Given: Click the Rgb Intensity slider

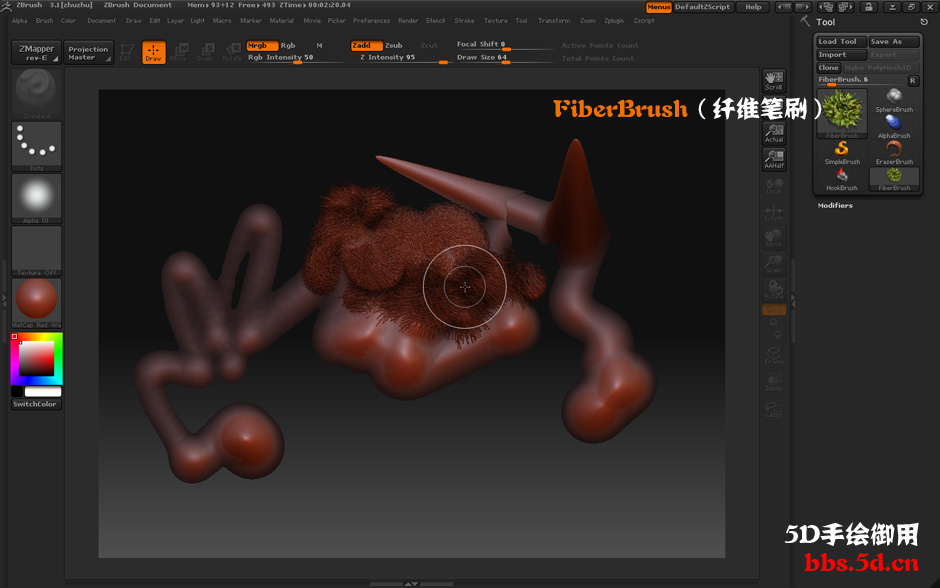Looking at the screenshot, I should 296,58.
